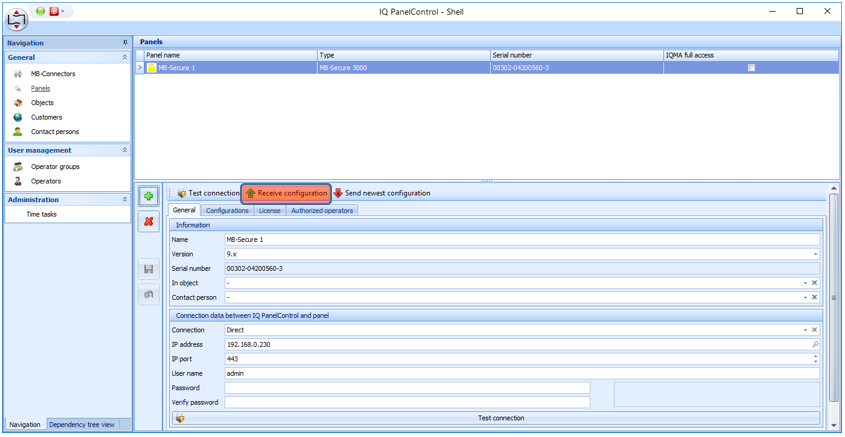This screenshot has width=845, height=437.
Task: Sort by Panel name column header
Action: click(231, 55)
